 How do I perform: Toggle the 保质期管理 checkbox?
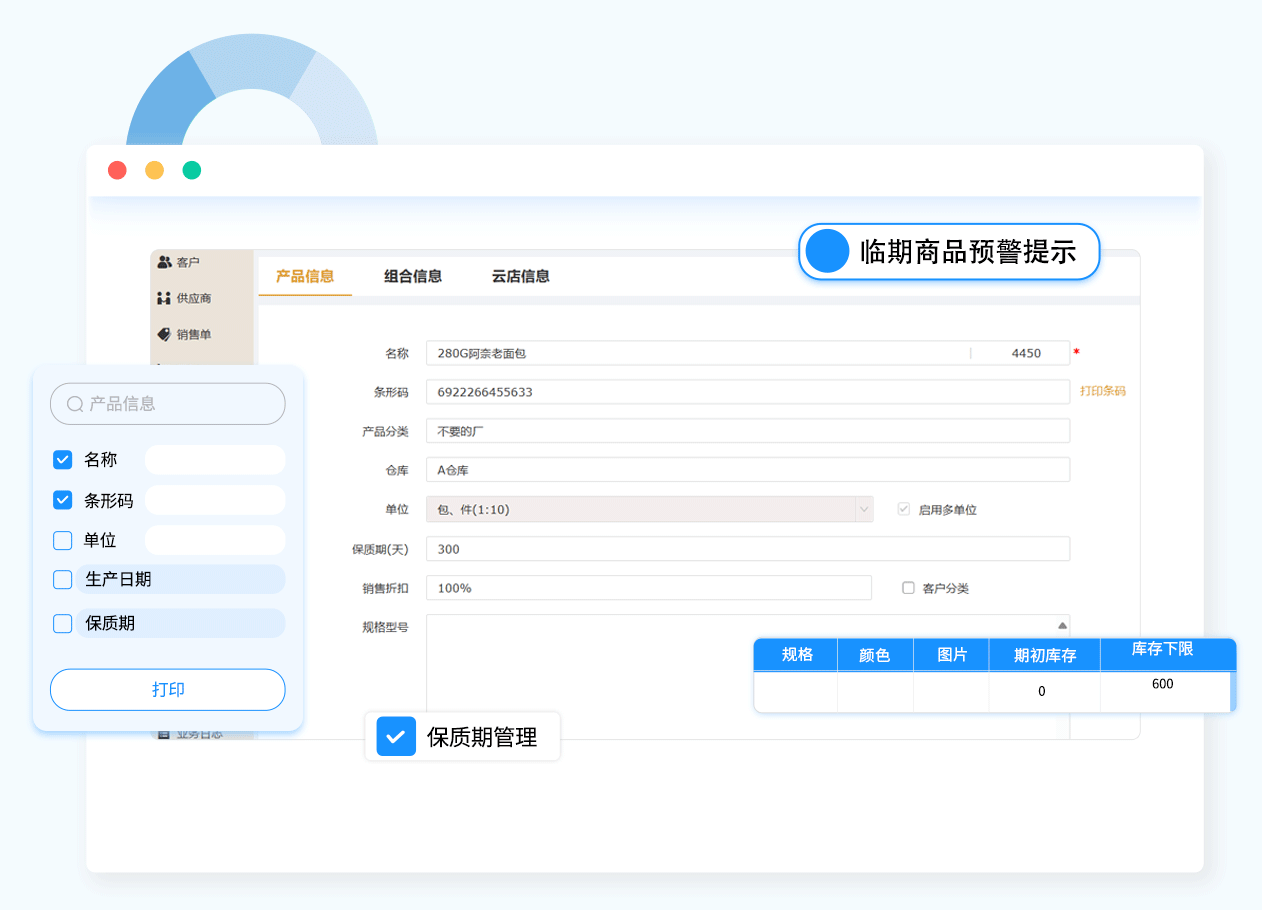pos(396,737)
